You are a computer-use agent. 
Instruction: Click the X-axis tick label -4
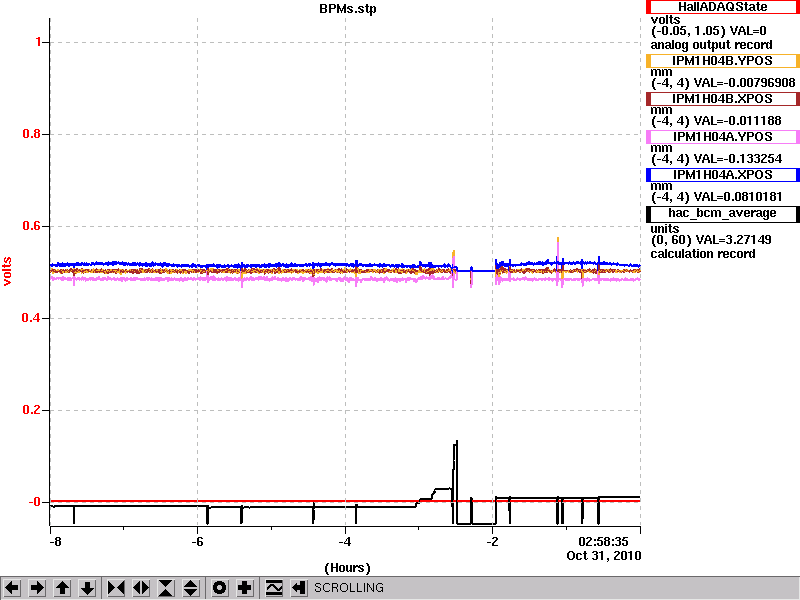pyautogui.click(x=345, y=542)
